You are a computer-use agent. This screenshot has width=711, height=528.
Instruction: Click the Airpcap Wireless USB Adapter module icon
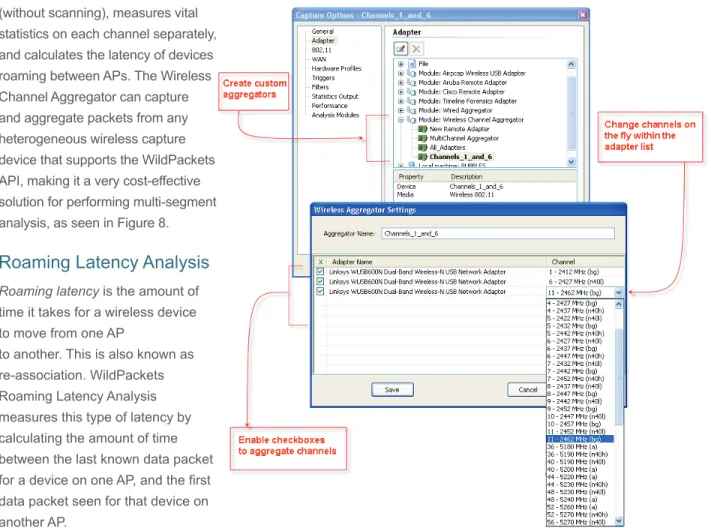(412, 73)
